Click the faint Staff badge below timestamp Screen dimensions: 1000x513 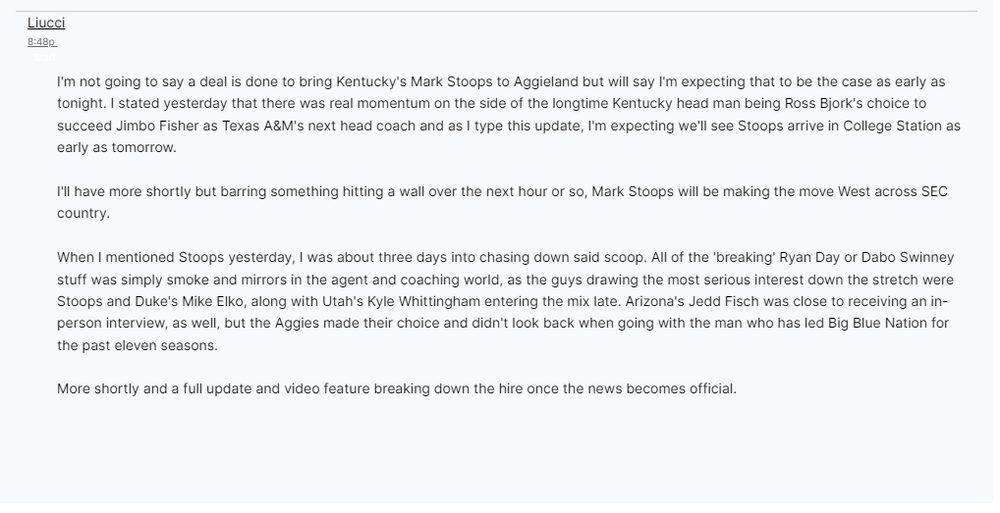pyautogui.click(x=44, y=58)
